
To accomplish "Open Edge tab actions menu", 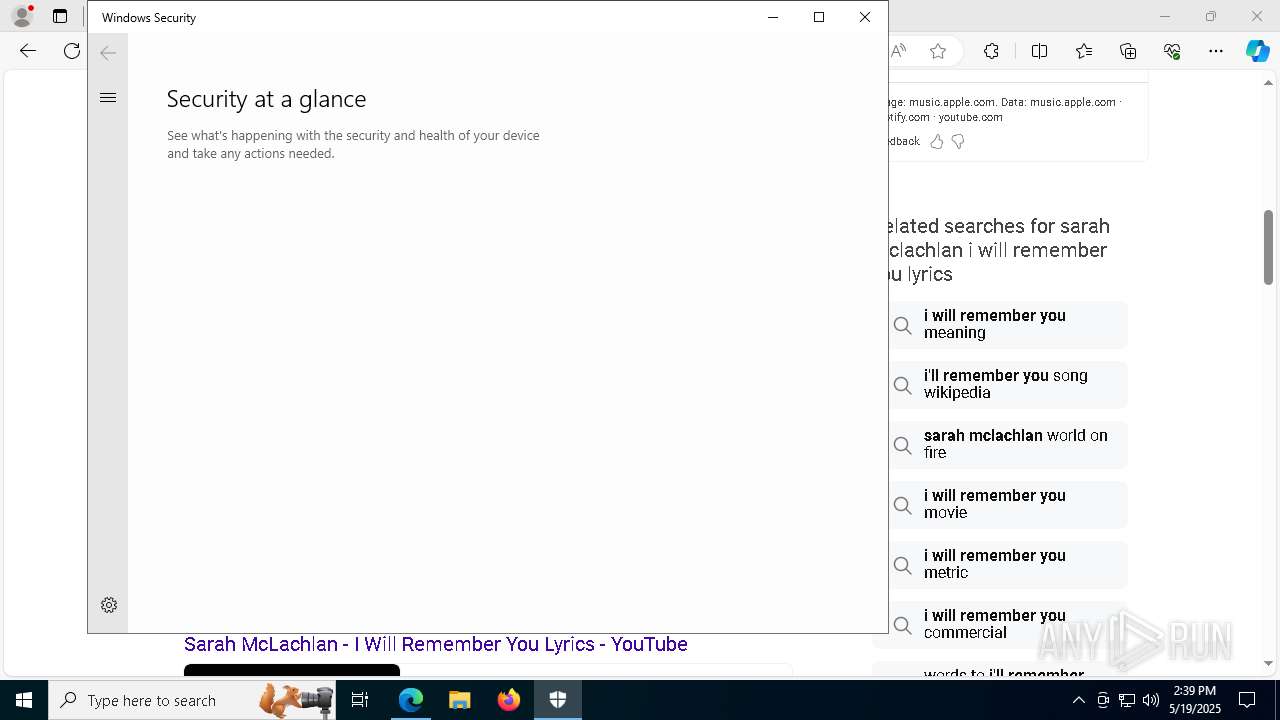I will coord(60,16).
